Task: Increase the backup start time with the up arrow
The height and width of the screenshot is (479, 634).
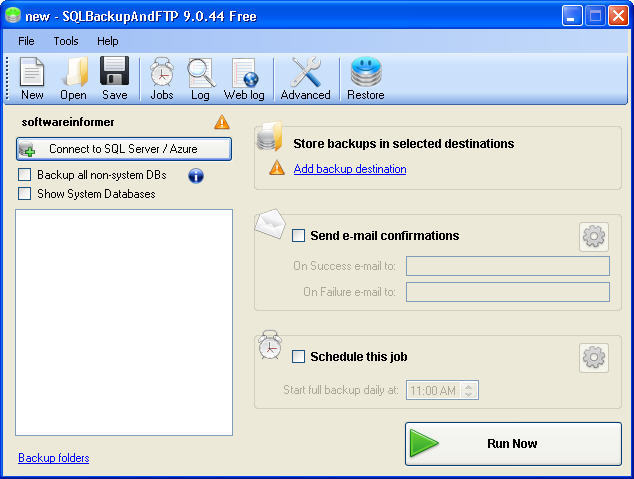Action: pos(469,386)
